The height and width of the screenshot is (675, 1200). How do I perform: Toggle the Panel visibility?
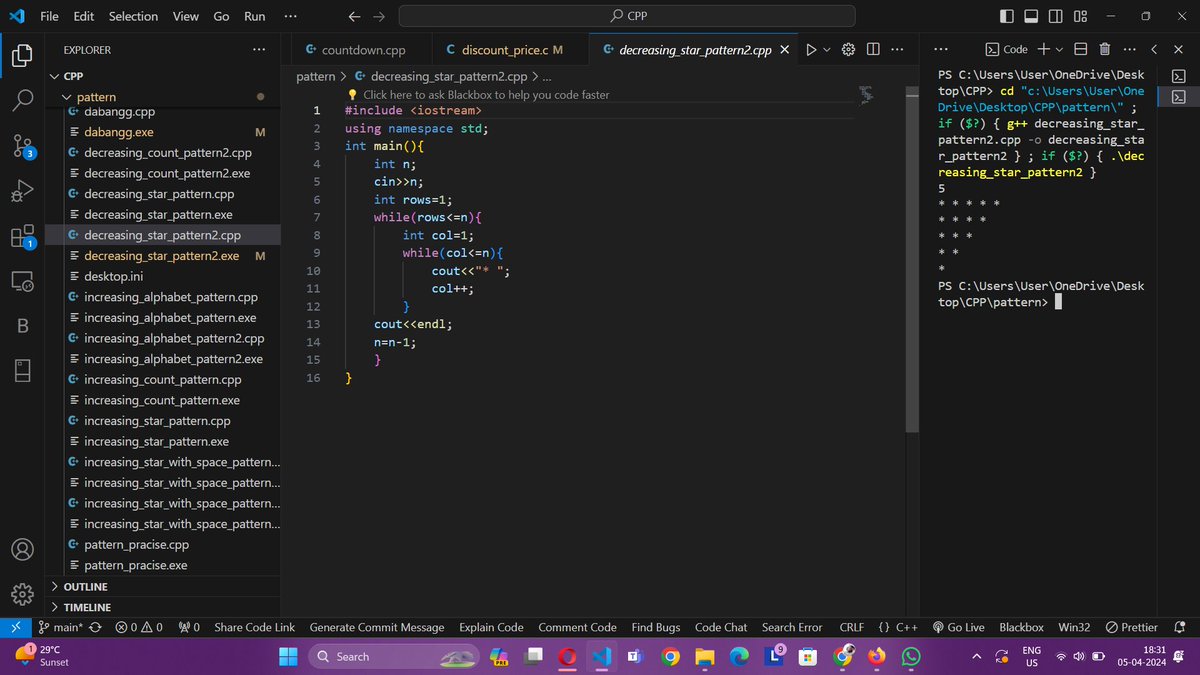(x=1031, y=15)
